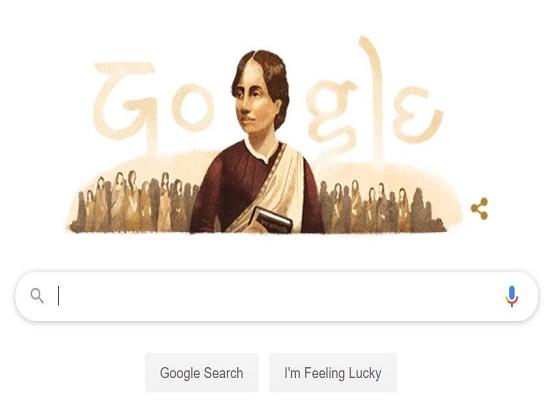Click the first o in doodle logo
This screenshot has height=410, width=550.
(x=192, y=106)
